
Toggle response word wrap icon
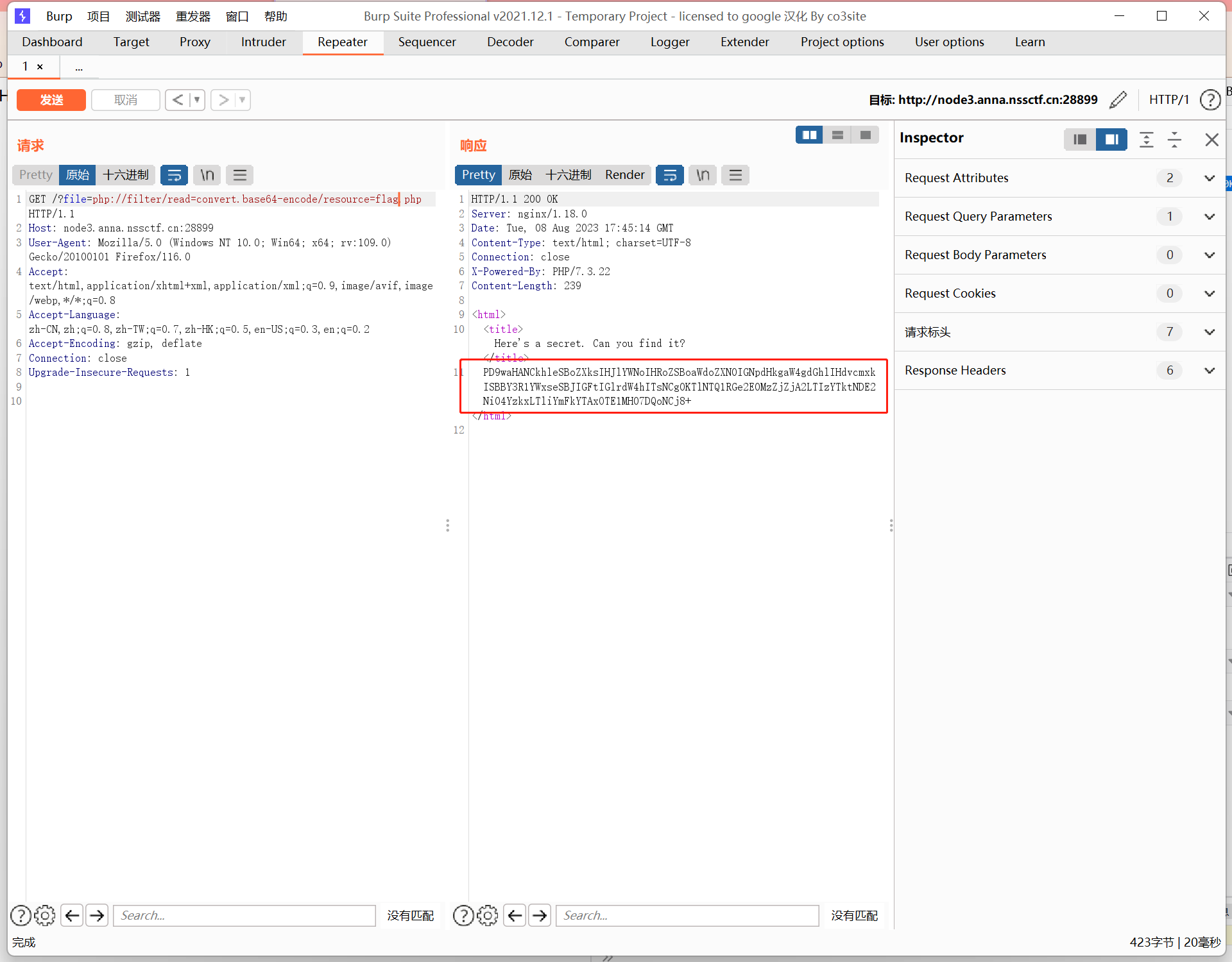[x=670, y=175]
